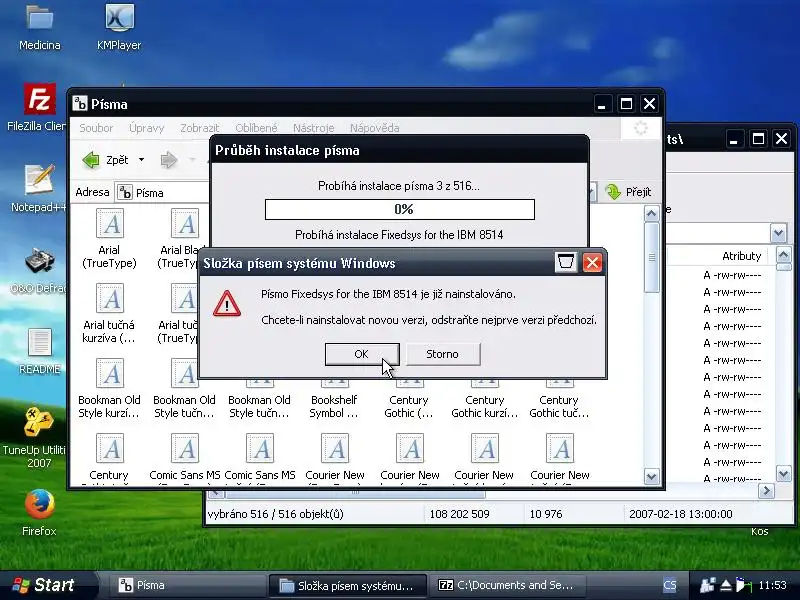Click the help button in the warning dialog title bar
The image size is (800, 600).
(566, 263)
